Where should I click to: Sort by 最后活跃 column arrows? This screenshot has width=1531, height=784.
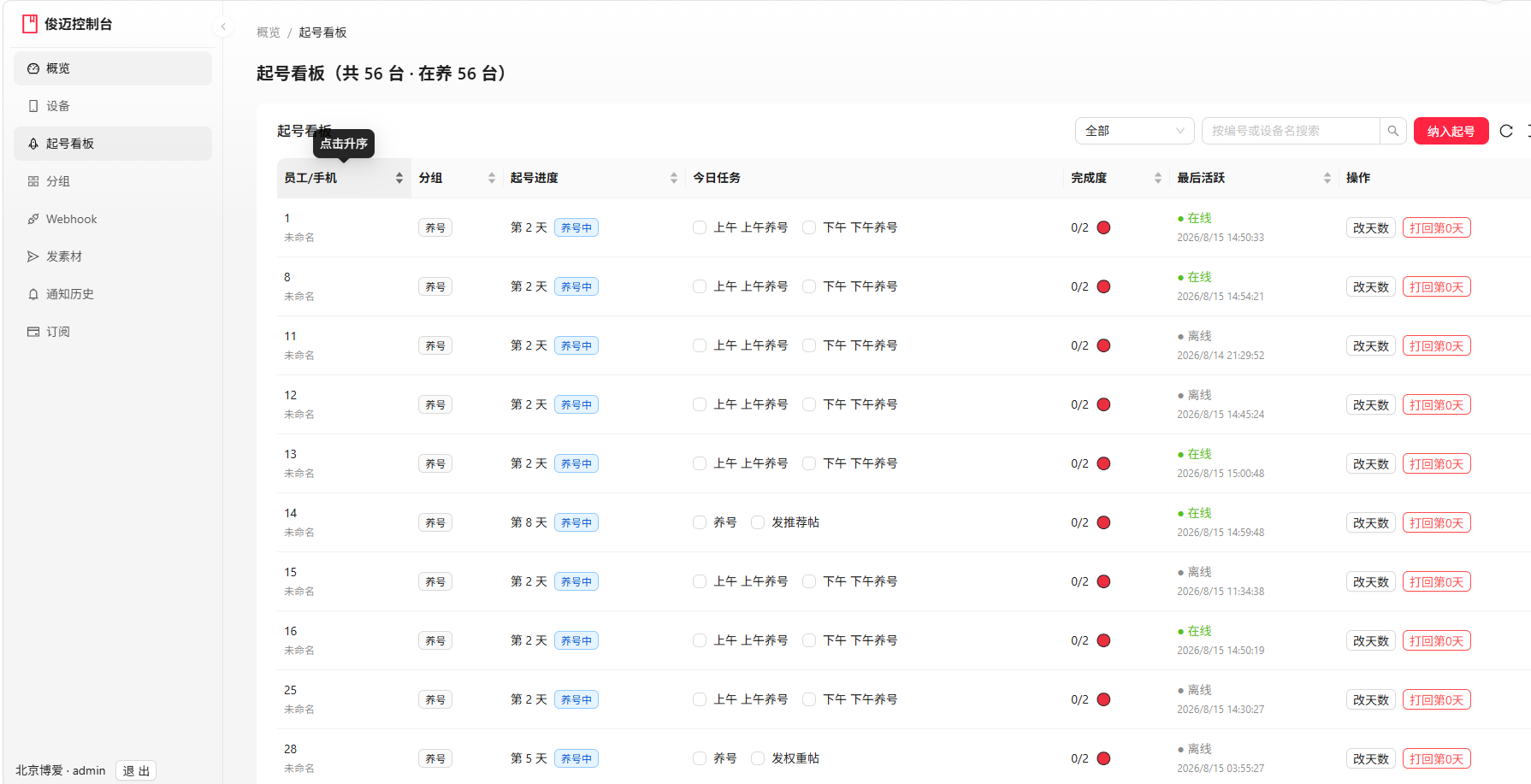[1327, 178]
